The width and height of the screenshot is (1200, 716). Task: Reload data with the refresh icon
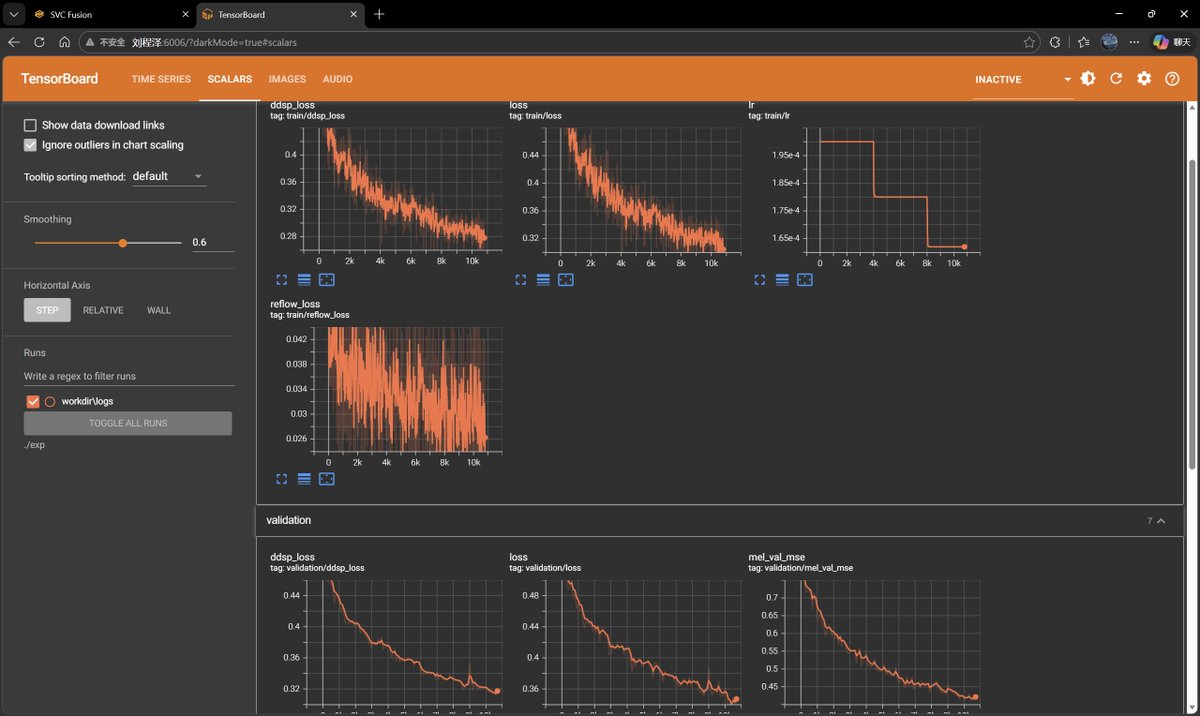tap(1116, 79)
